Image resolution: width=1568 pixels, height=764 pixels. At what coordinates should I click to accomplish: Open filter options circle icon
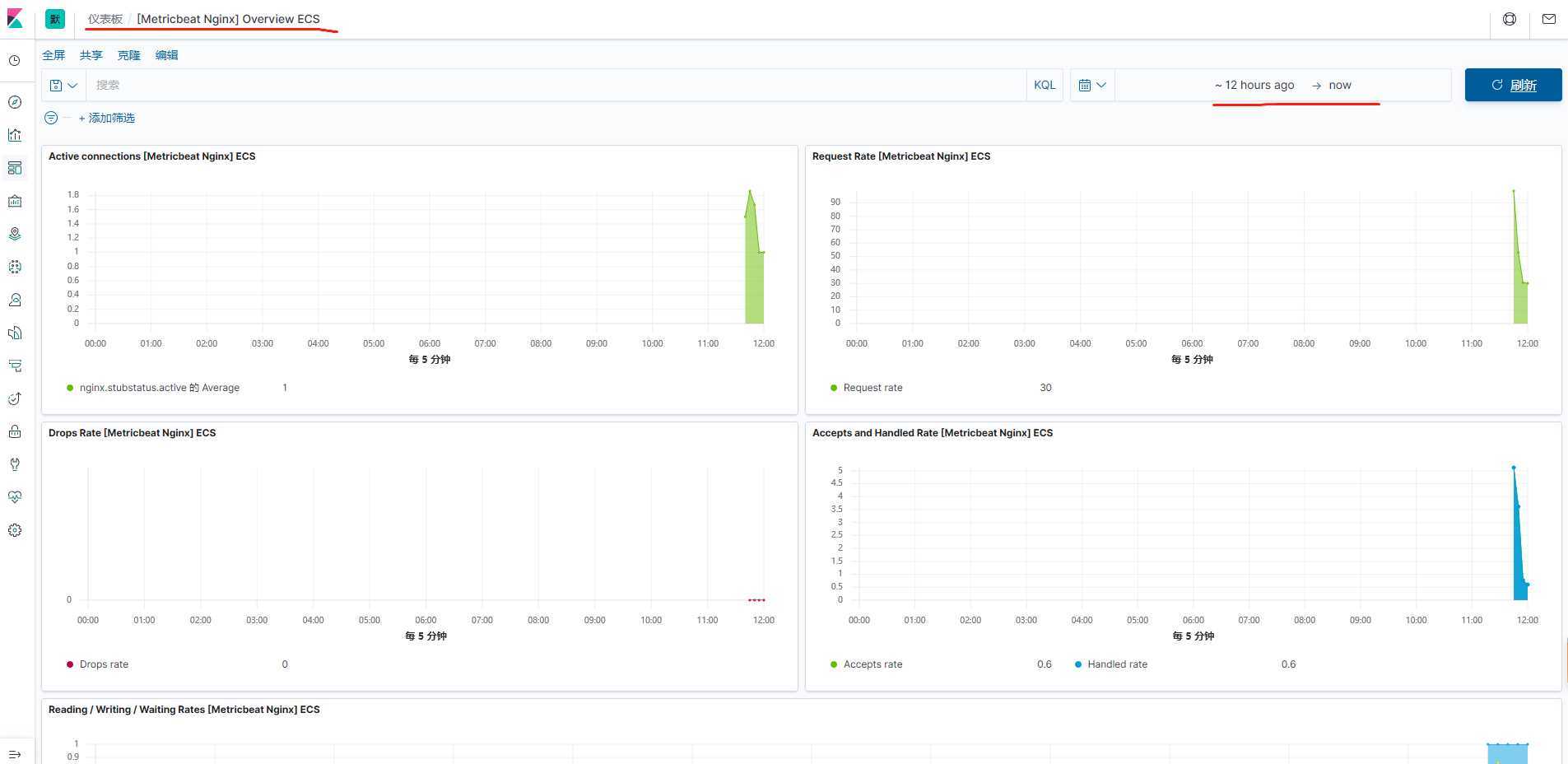pos(51,118)
